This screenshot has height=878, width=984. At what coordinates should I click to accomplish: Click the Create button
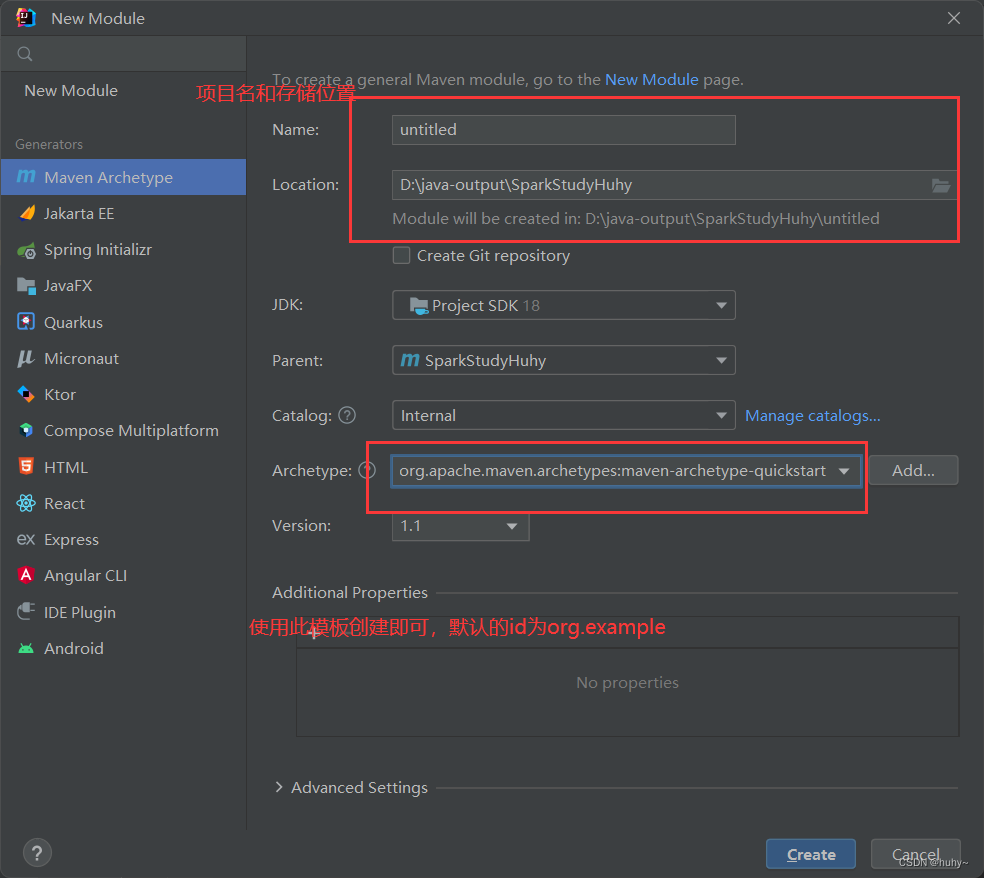(x=811, y=854)
